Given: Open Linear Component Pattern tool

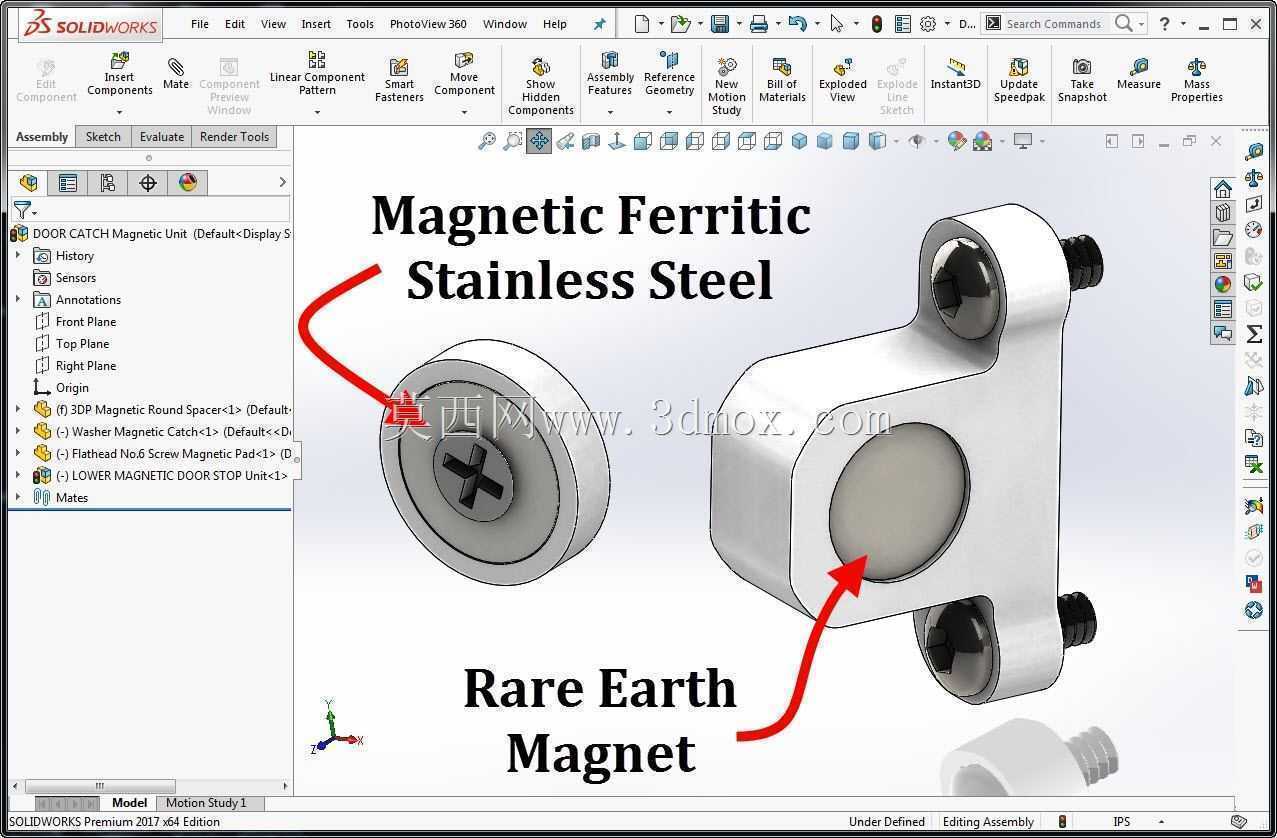Looking at the screenshot, I should tap(317, 74).
